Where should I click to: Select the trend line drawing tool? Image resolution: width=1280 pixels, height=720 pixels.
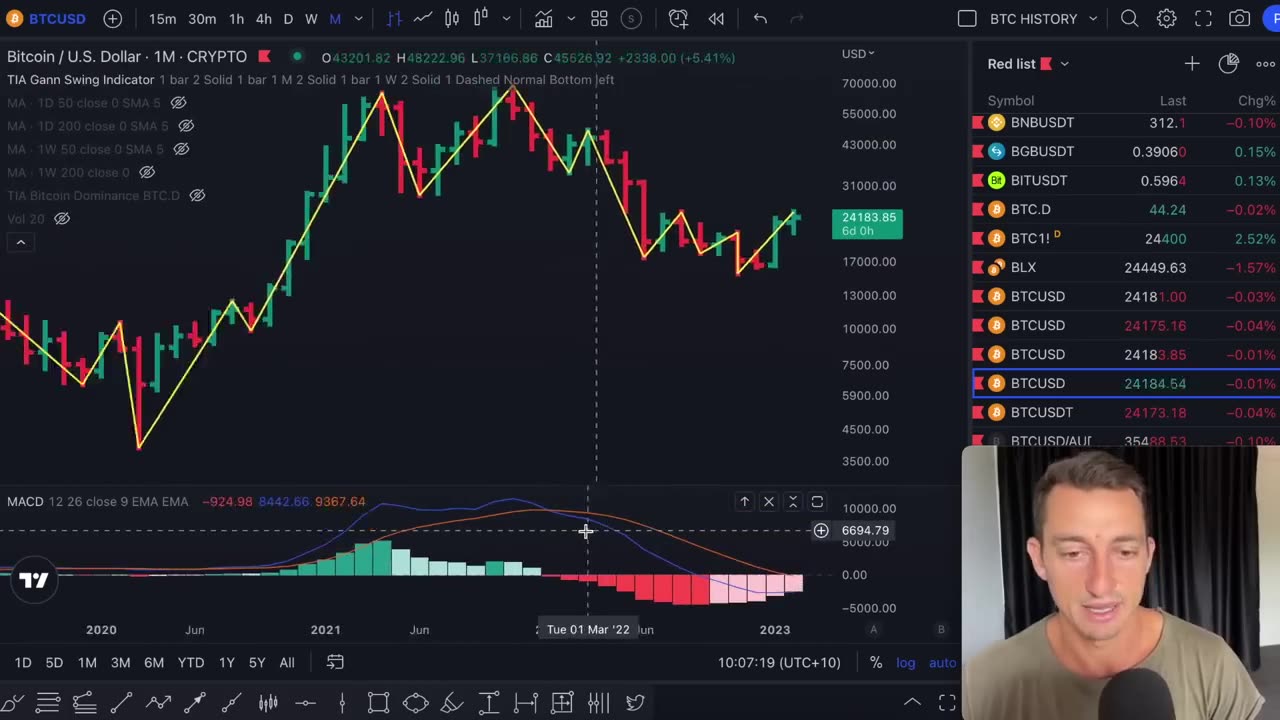122,703
